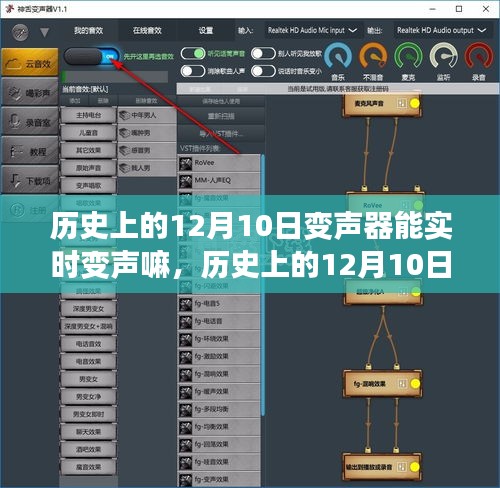Screen dimensions: 500x488
Task: Click the fg-激励效果 plugin icon
Action: pos(185,357)
